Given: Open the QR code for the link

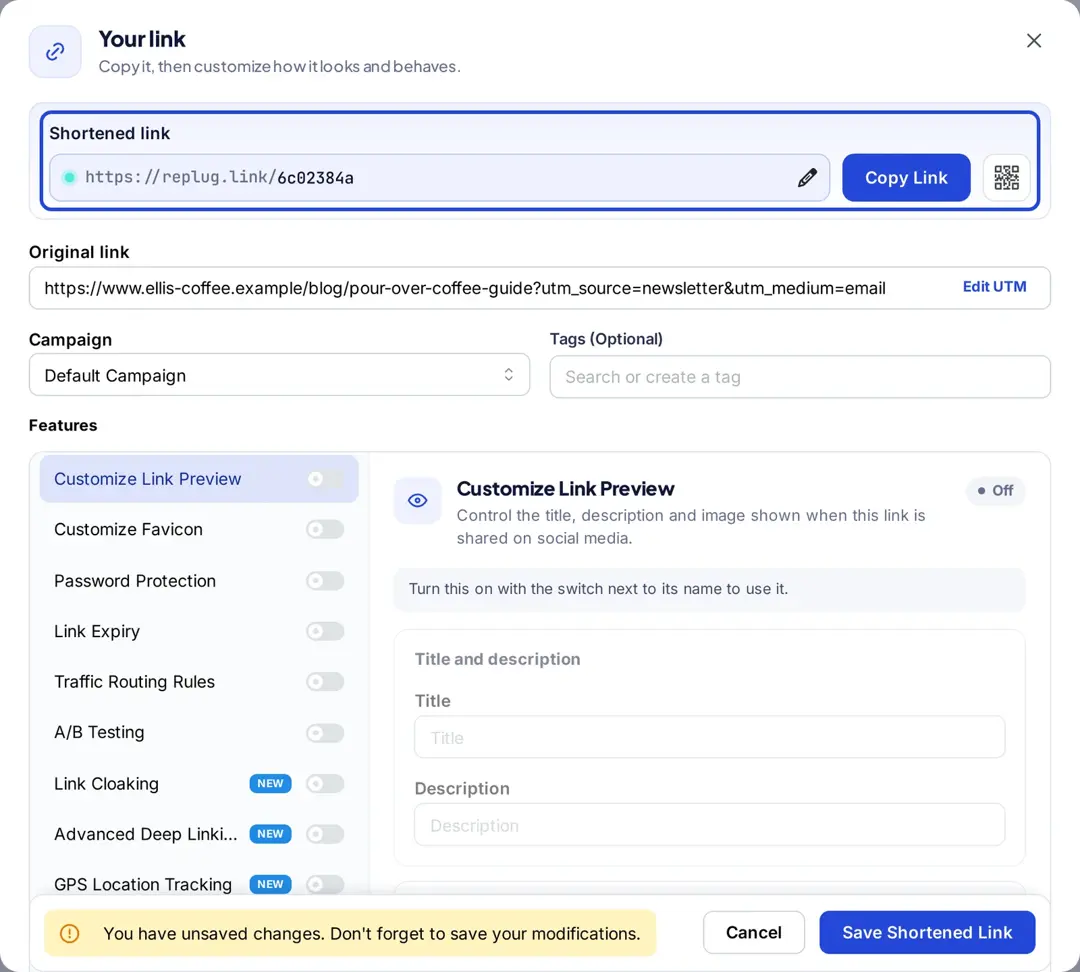Looking at the screenshot, I should tap(1006, 178).
